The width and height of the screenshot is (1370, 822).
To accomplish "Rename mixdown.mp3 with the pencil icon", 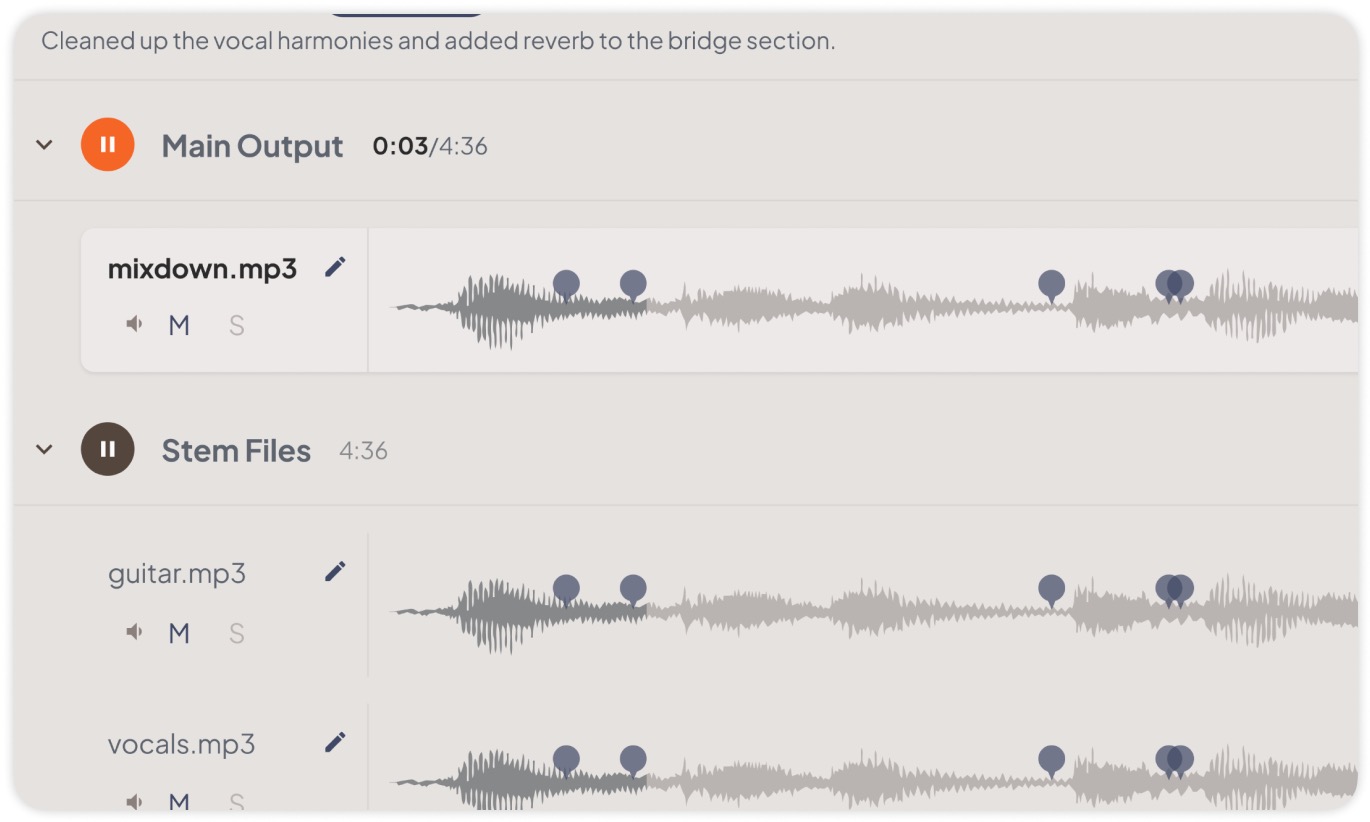I will (x=335, y=267).
